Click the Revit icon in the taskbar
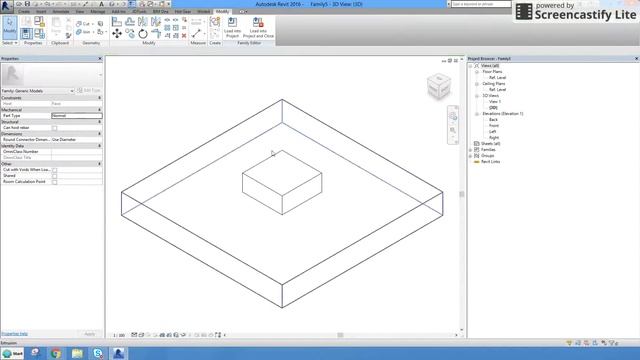The image size is (640, 360). click(x=118, y=353)
